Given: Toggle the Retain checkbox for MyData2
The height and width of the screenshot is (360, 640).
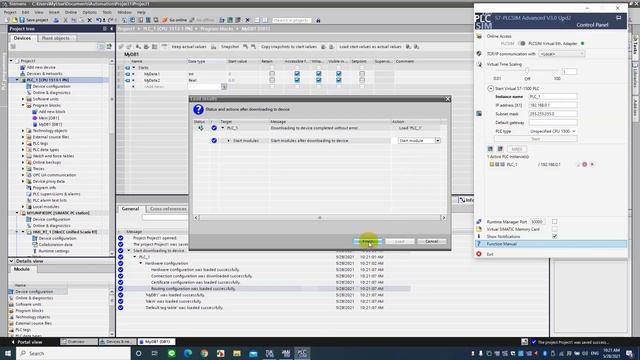Looking at the screenshot, I should tap(272, 80).
